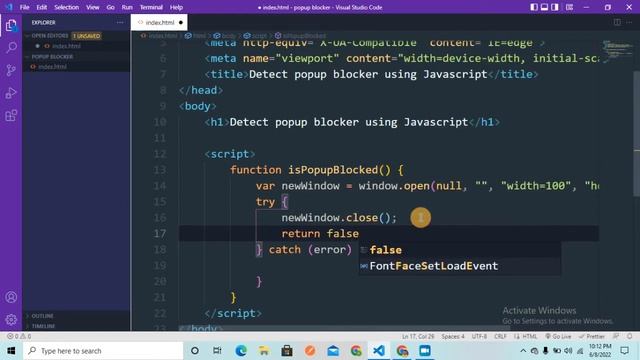
Task: Show hidden system tray icons
Action: (x=523, y=351)
